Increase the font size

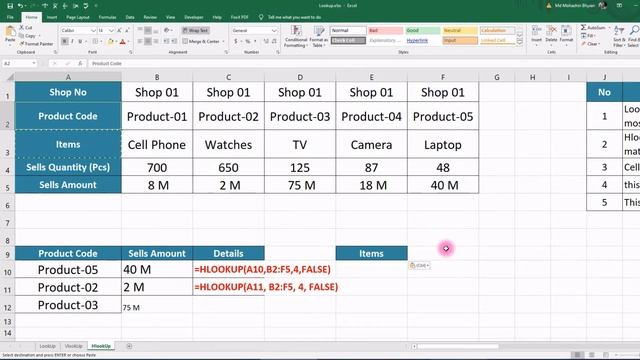(119, 31)
